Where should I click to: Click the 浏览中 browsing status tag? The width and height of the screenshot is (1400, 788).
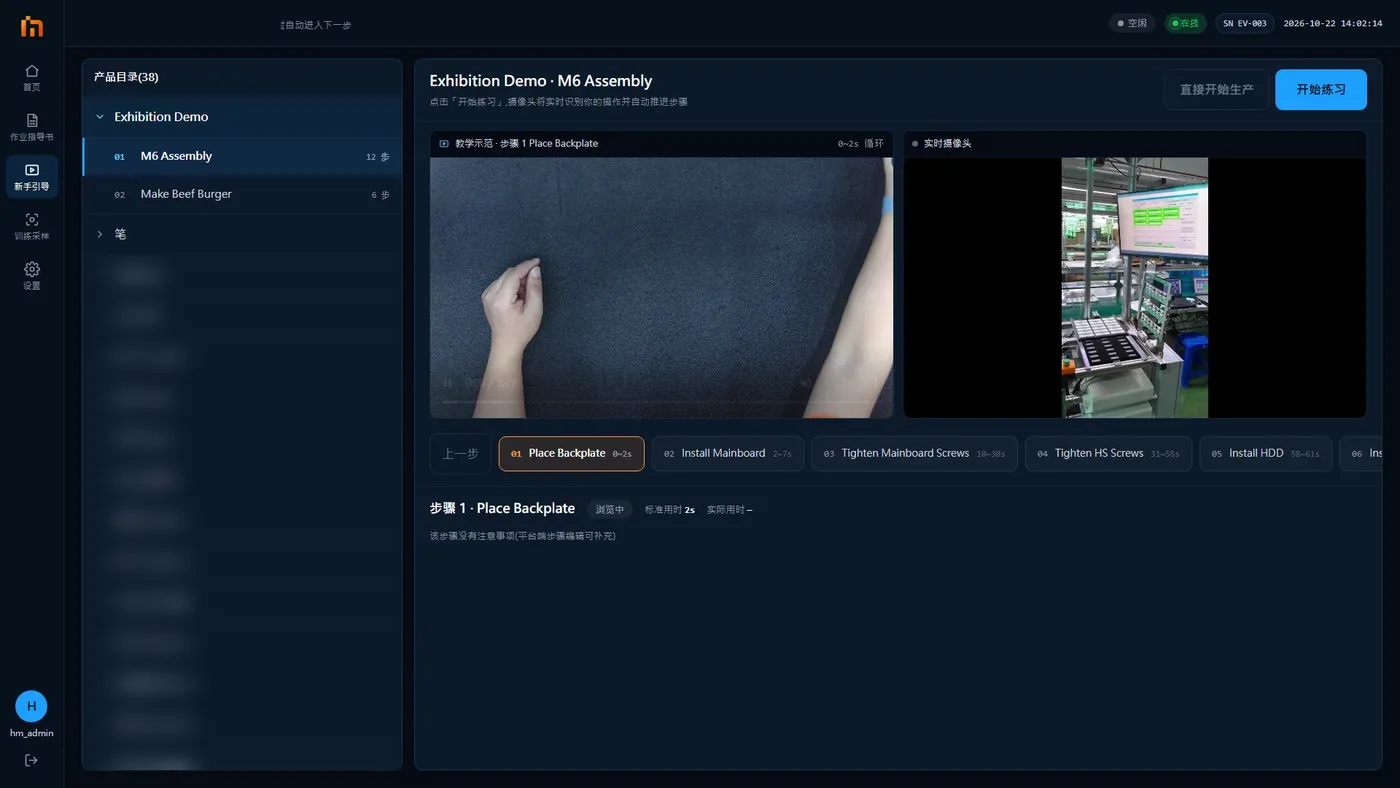(x=609, y=509)
